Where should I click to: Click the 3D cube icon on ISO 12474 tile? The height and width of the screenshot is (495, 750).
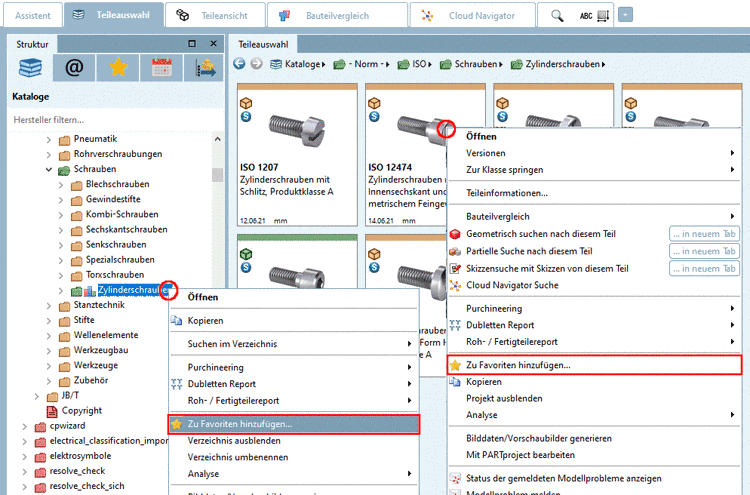374,103
